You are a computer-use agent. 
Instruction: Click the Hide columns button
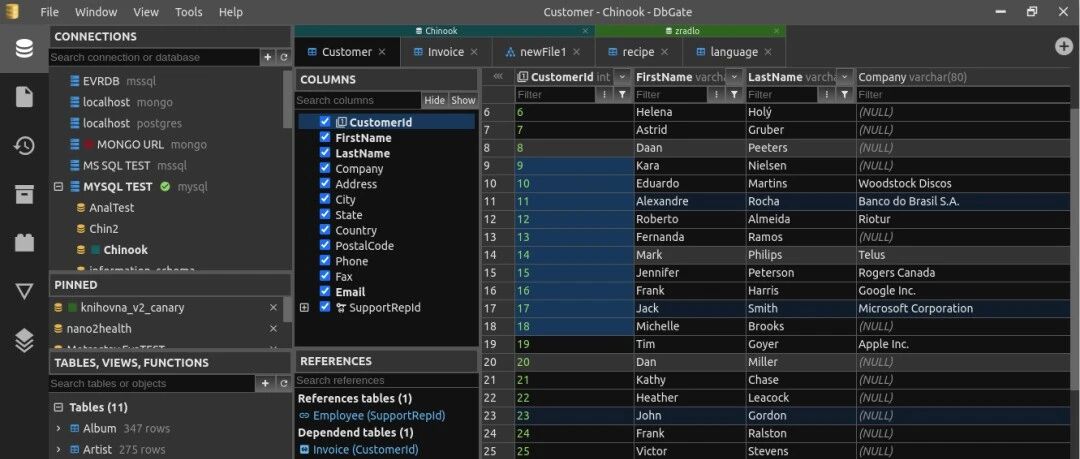click(x=435, y=100)
